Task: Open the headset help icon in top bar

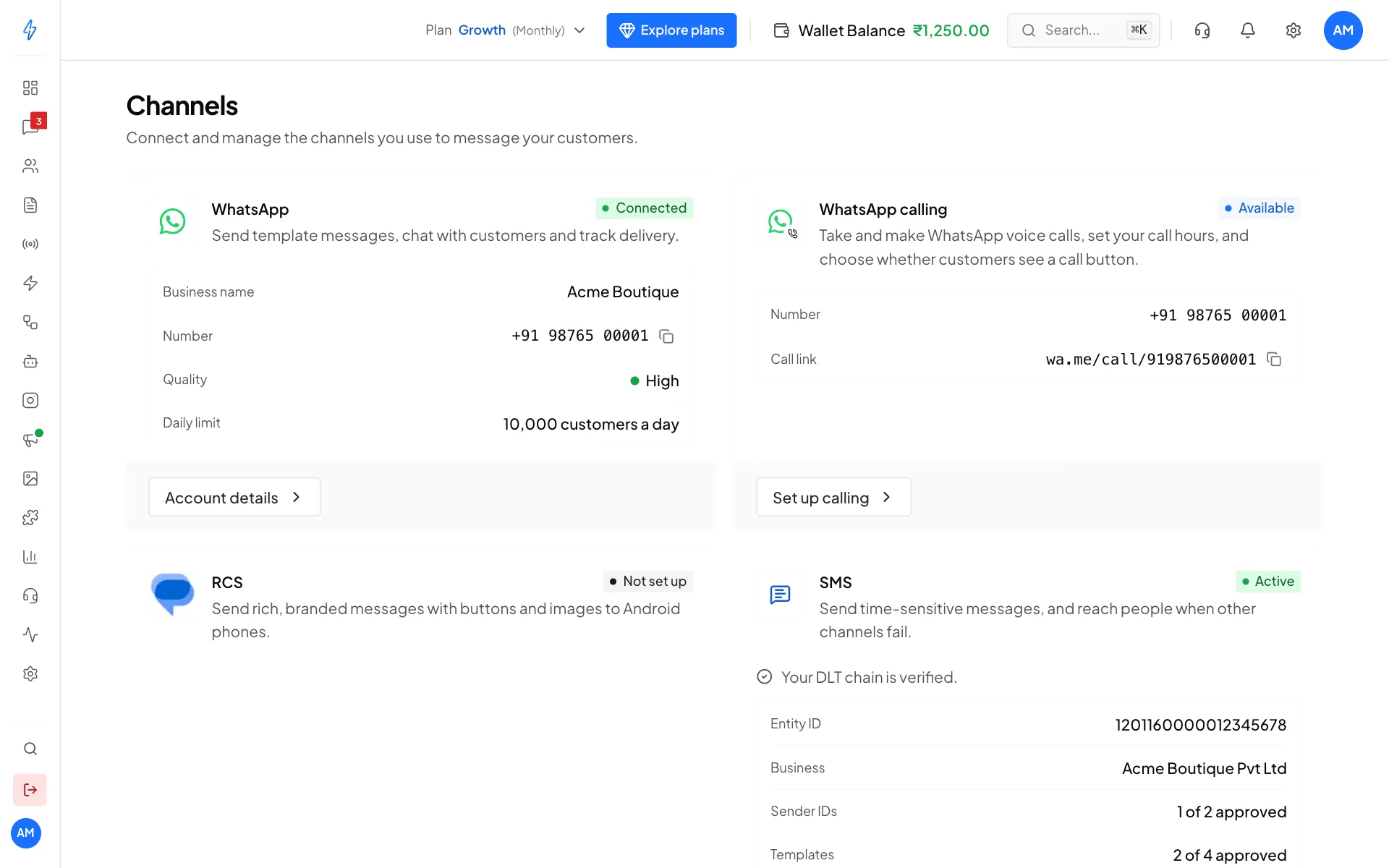Action: point(1202,30)
